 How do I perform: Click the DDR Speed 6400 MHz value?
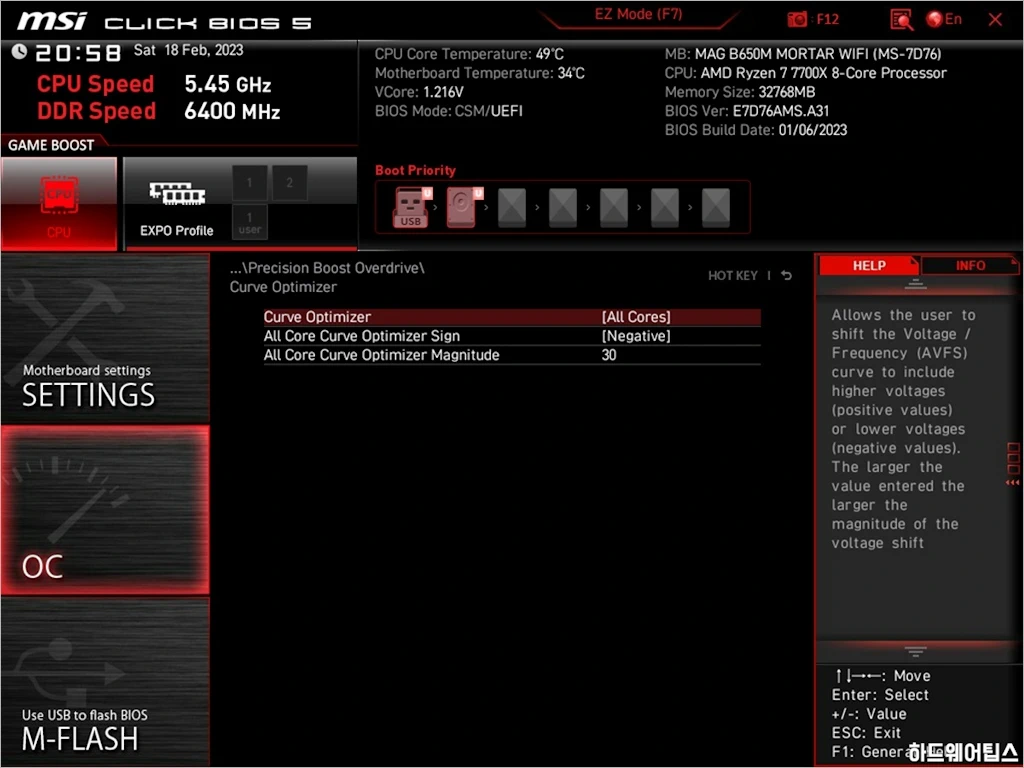[x=232, y=111]
